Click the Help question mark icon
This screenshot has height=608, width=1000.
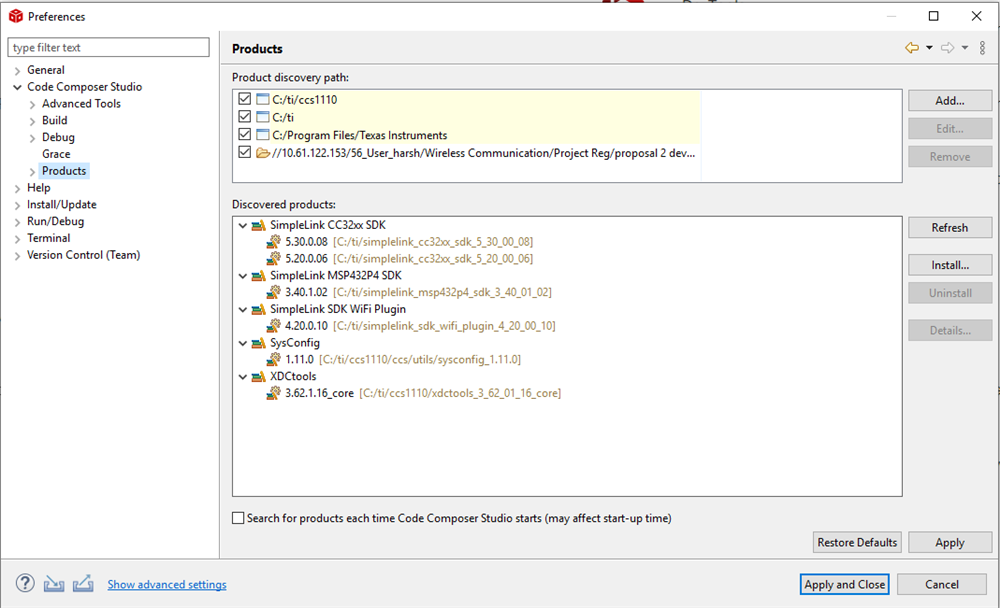pos(25,583)
